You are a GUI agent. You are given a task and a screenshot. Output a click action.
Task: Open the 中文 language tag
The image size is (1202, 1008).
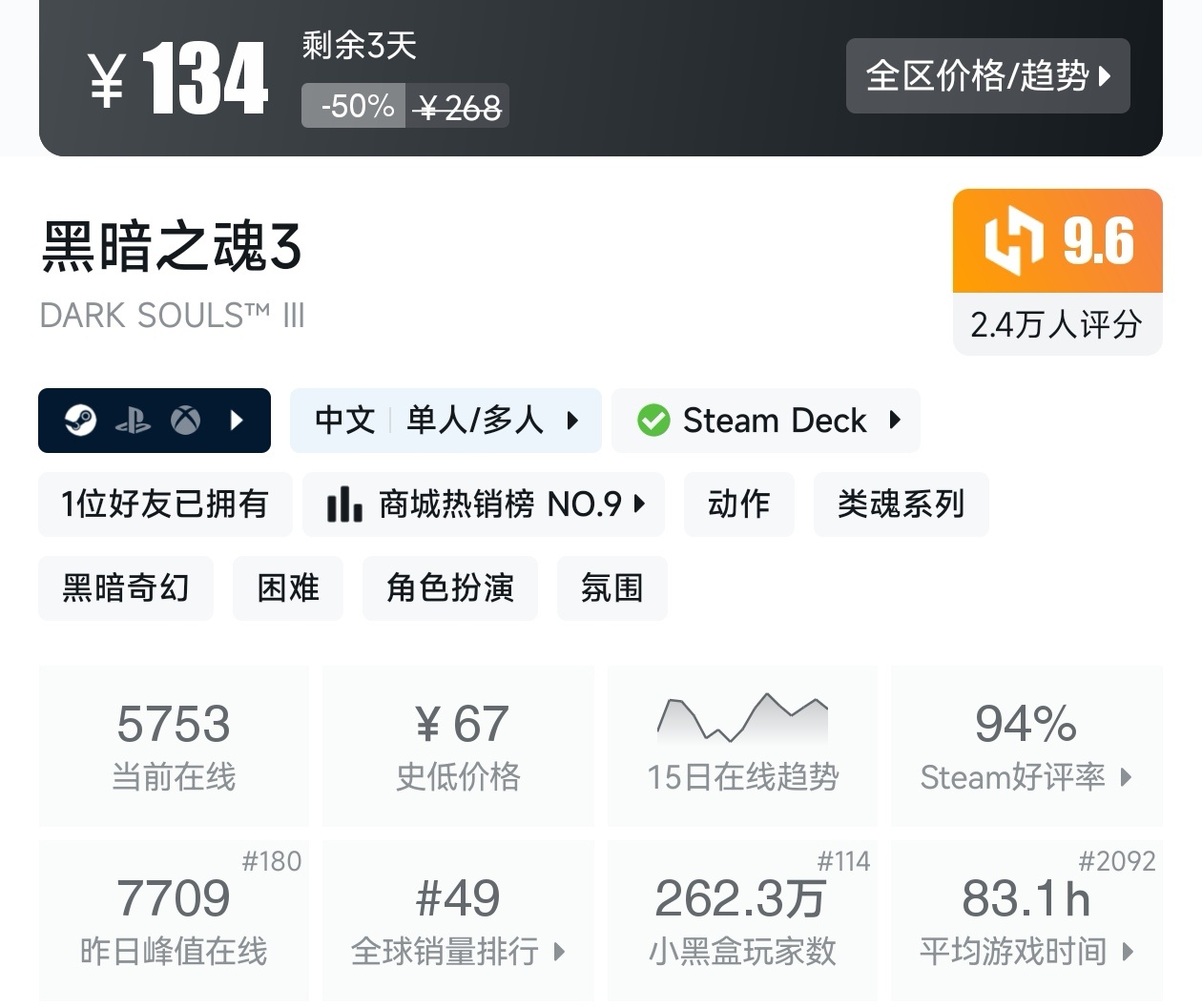pos(344,420)
